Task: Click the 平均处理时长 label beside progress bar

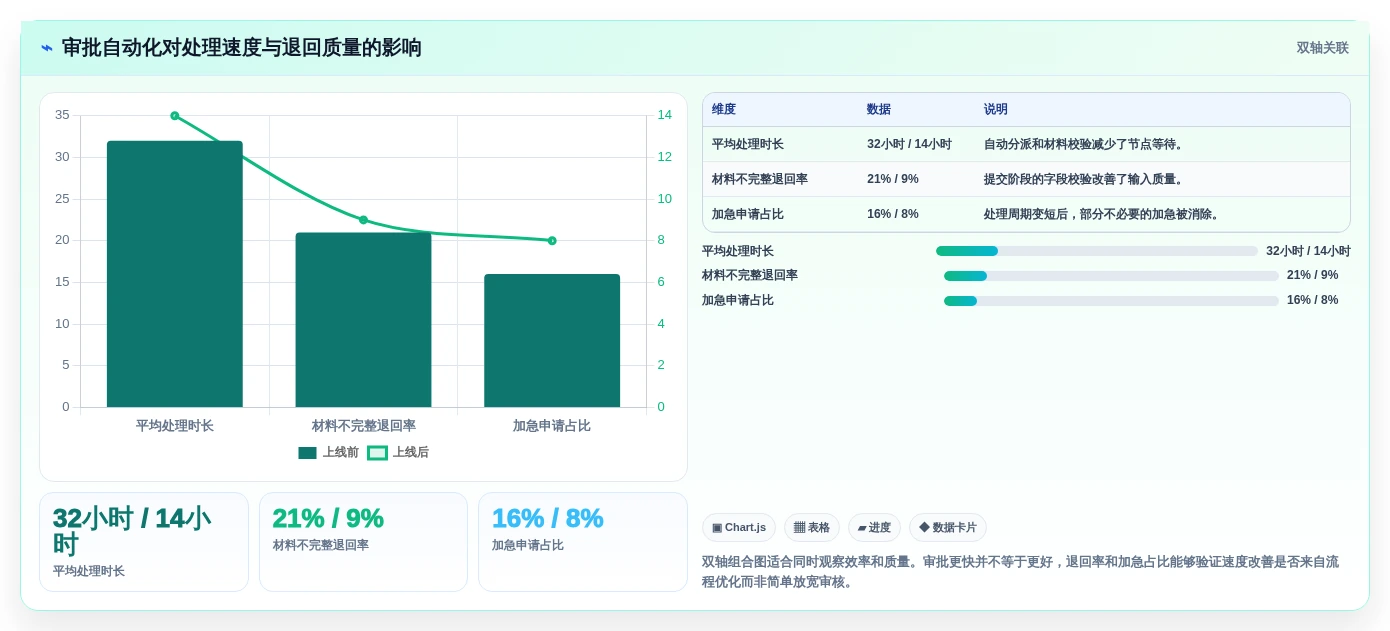Action: coord(738,251)
